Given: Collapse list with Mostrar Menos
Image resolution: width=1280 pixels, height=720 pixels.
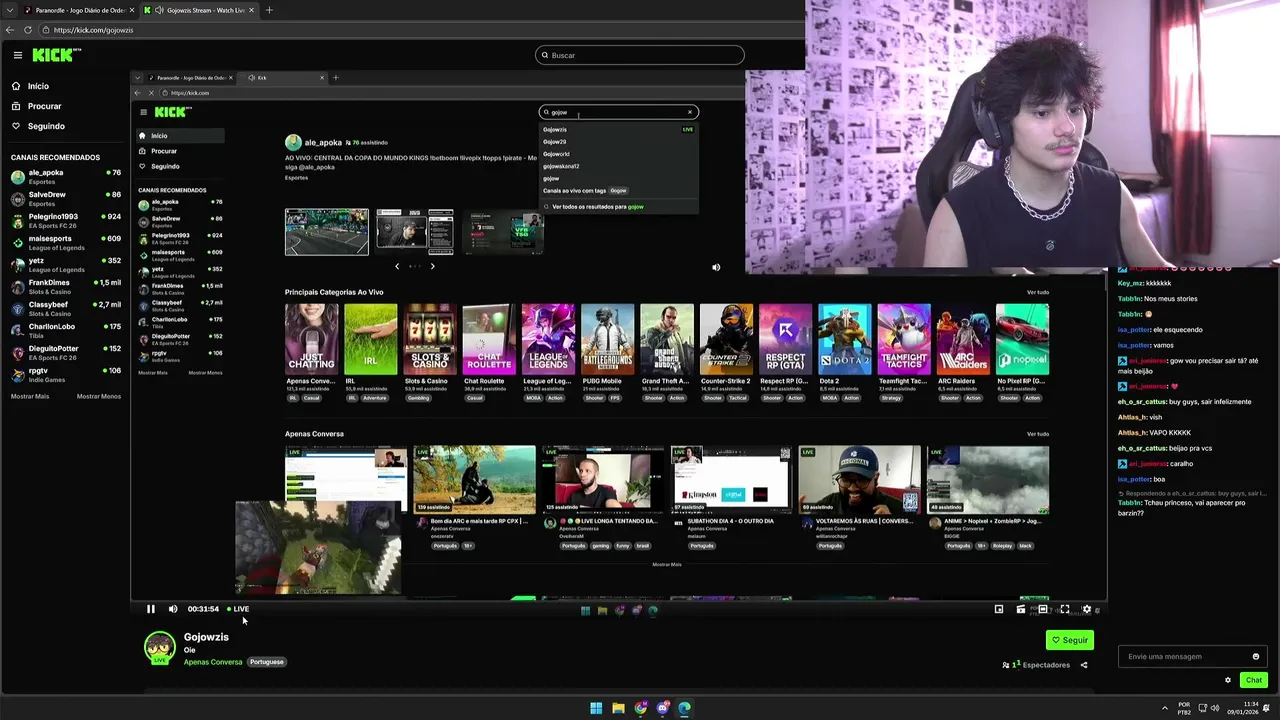Looking at the screenshot, I should click(99, 396).
